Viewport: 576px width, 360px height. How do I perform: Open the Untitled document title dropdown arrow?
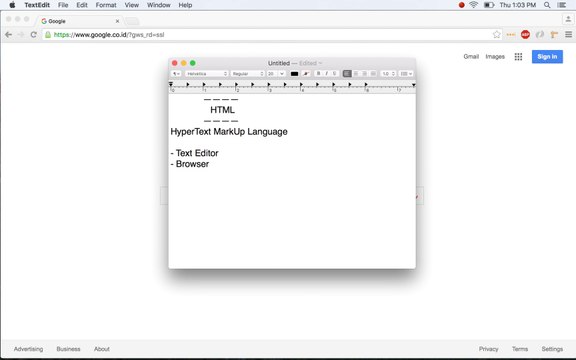(x=320, y=63)
